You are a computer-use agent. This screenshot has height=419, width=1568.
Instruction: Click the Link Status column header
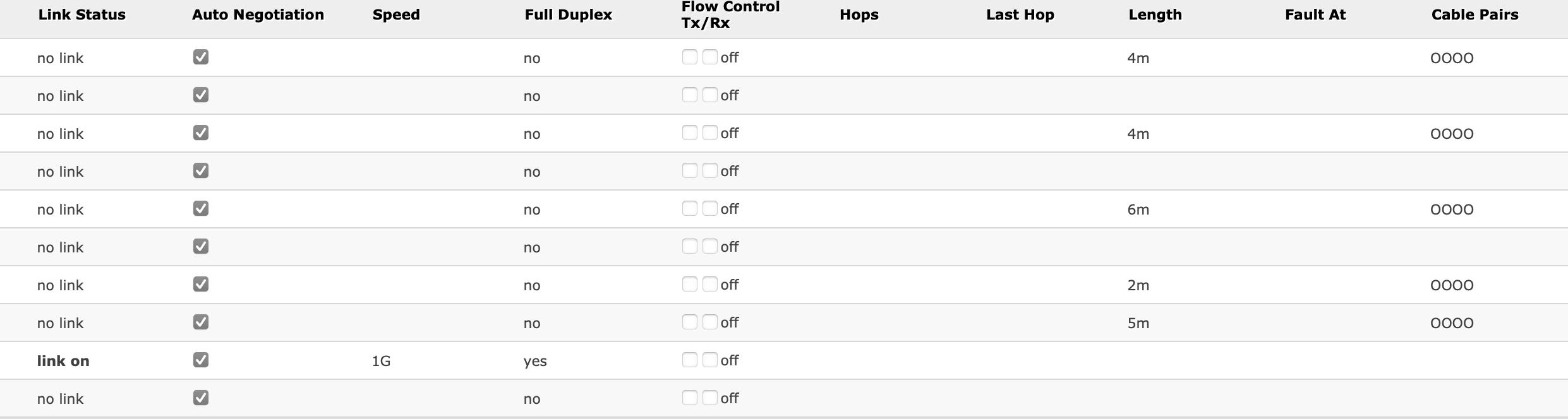click(x=82, y=15)
